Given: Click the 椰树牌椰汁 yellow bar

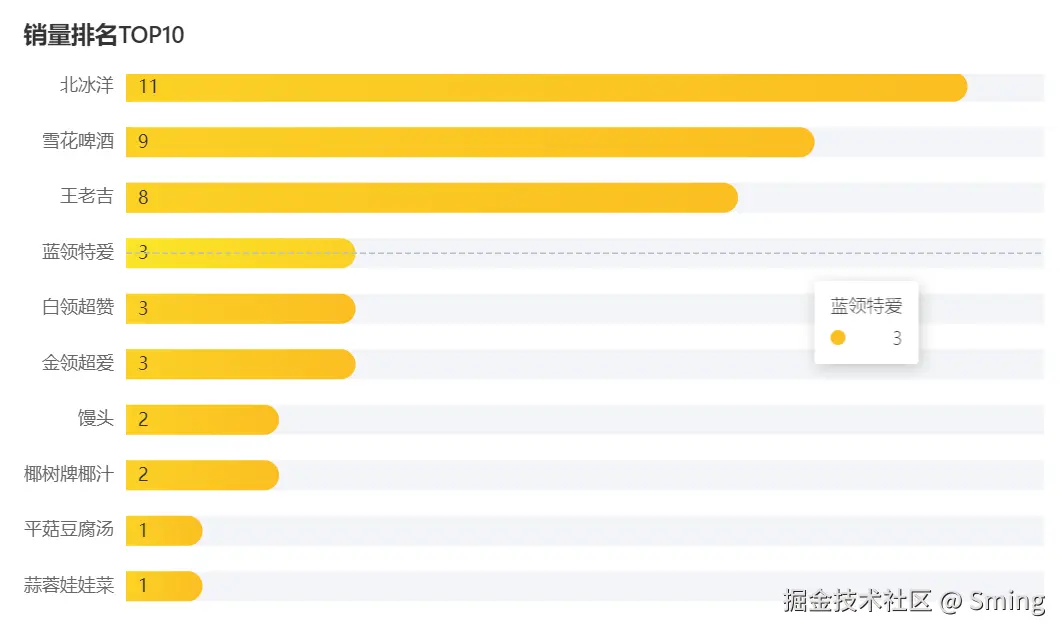Looking at the screenshot, I should pyautogui.click(x=202, y=475).
